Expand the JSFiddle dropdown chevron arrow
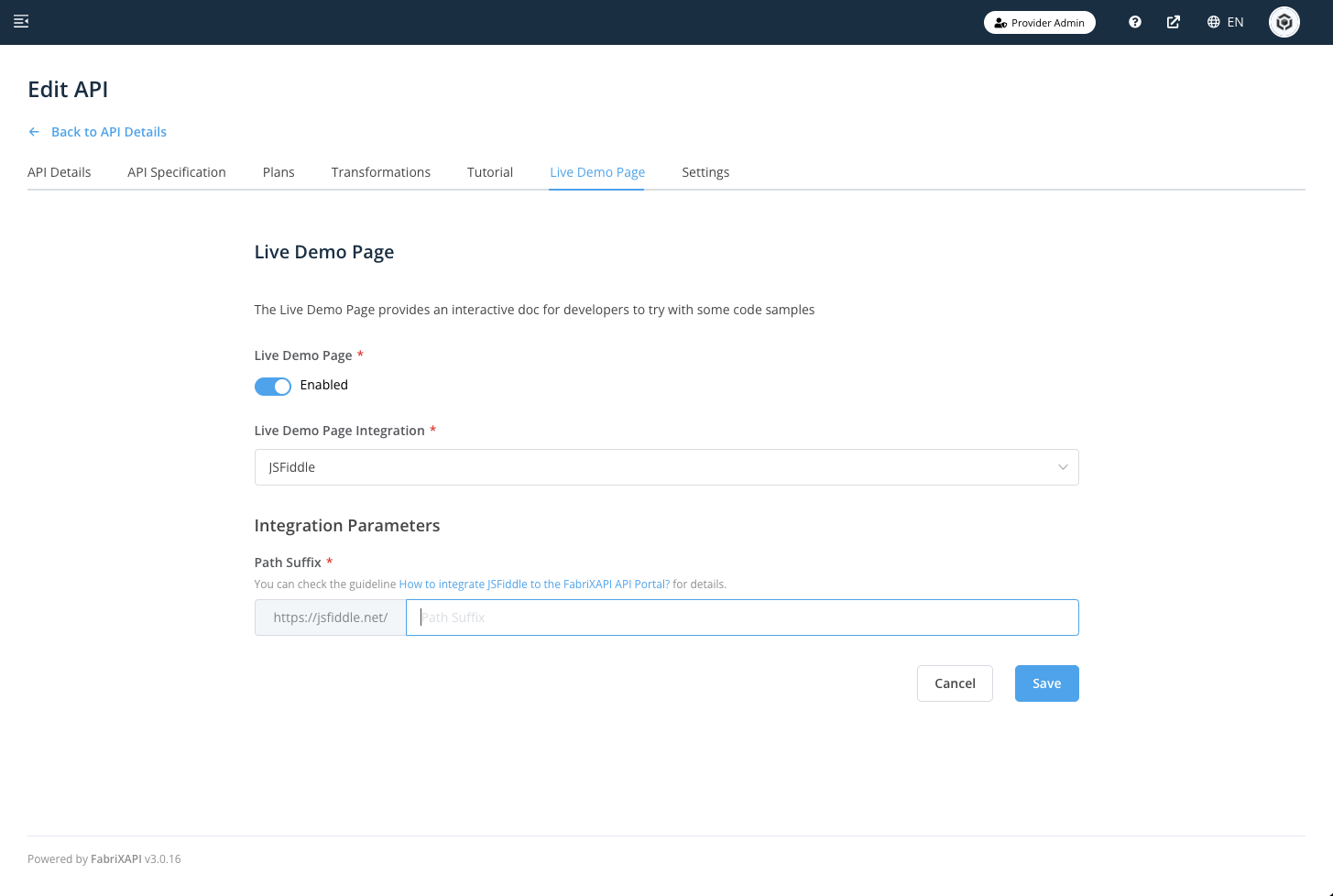 tap(1063, 467)
